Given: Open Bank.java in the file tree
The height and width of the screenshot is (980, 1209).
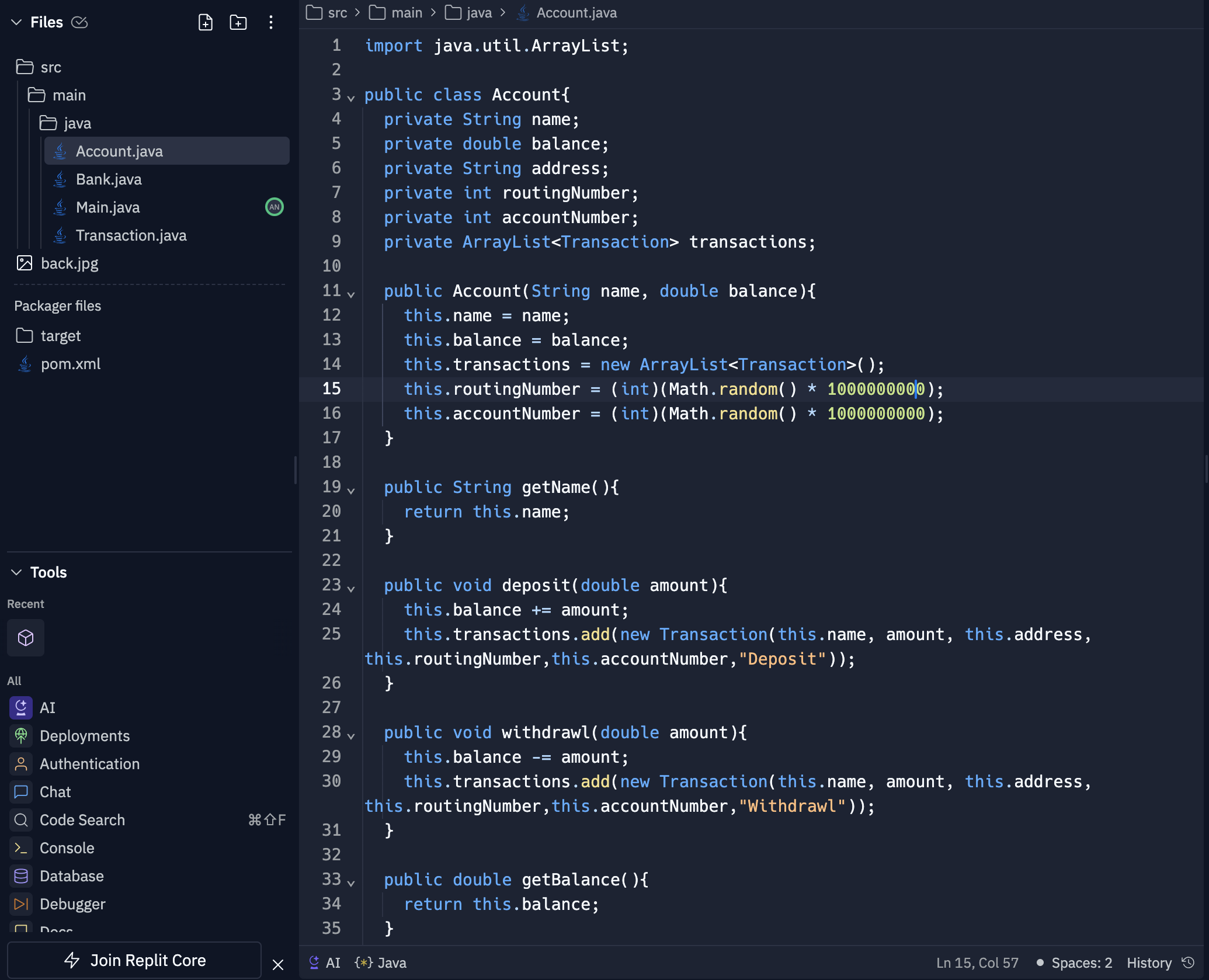Looking at the screenshot, I should [109, 179].
